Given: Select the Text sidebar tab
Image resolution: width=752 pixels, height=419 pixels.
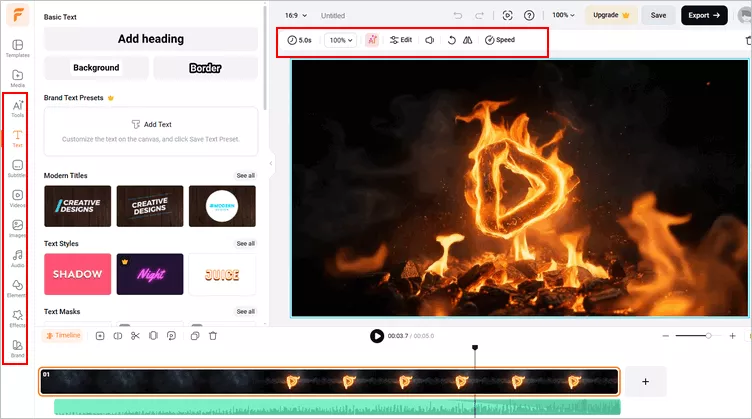Looking at the screenshot, I should [17, 138].
